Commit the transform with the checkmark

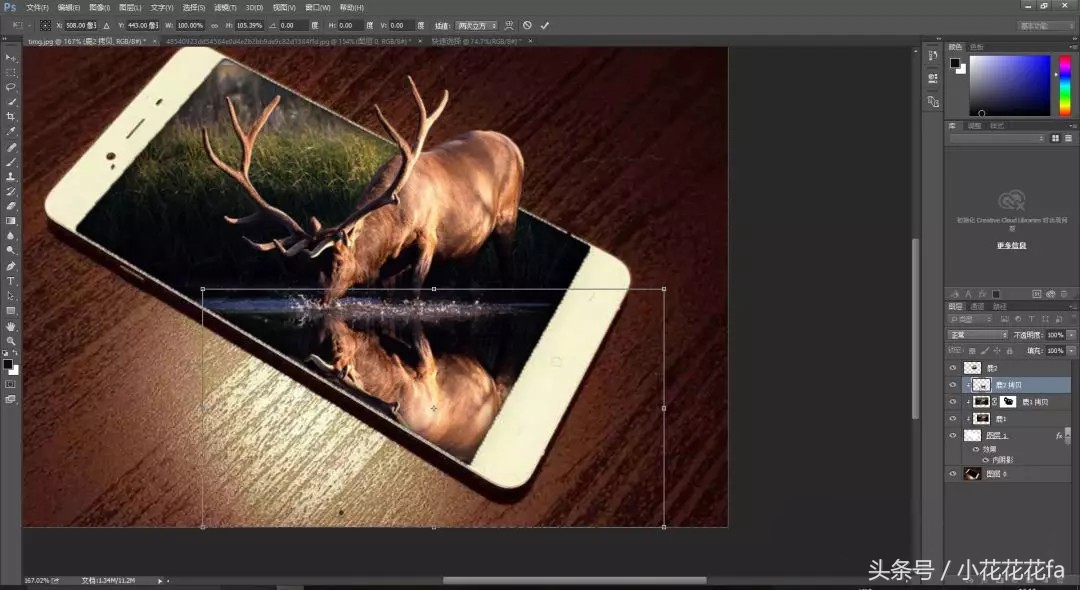click(x=544, y=25)
